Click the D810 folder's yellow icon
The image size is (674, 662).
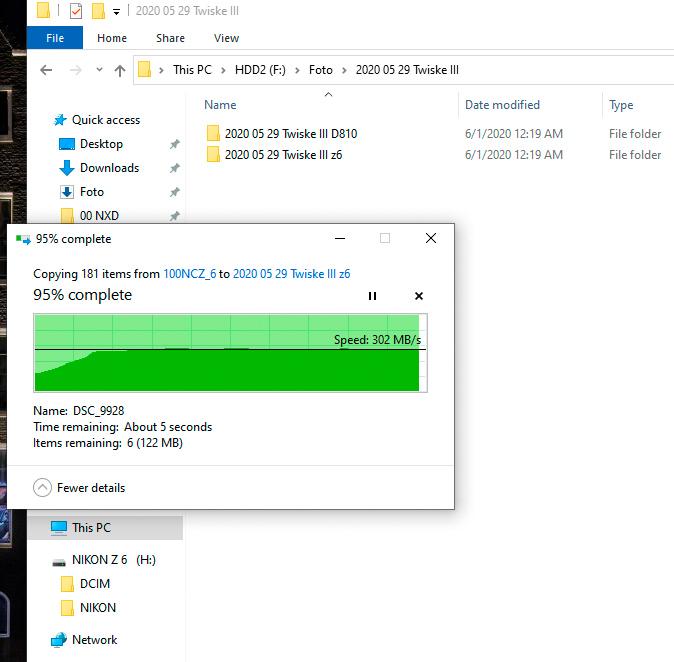(x=213, y=133)
